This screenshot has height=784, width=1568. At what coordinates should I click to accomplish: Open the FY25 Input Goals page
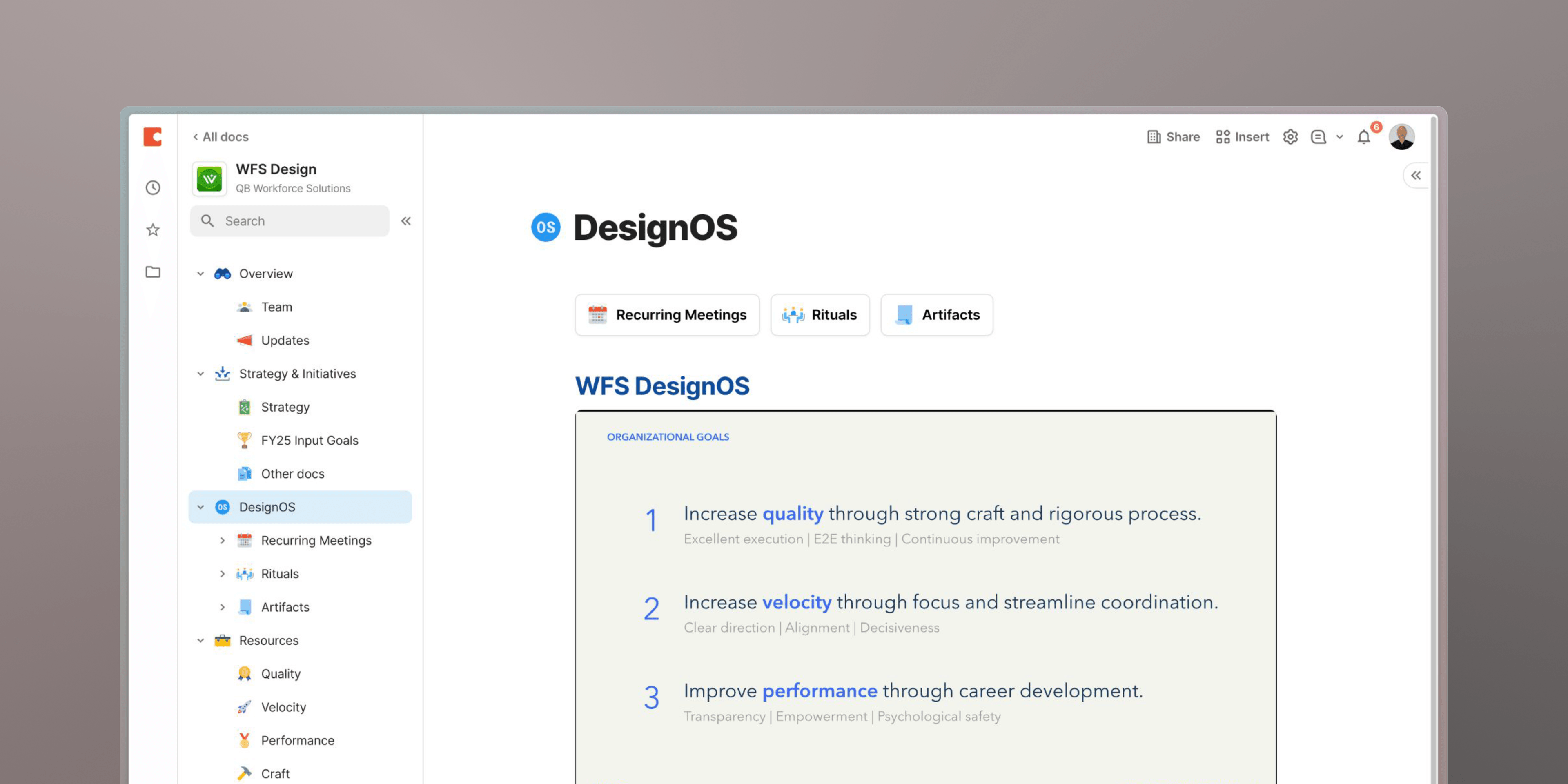309,440
